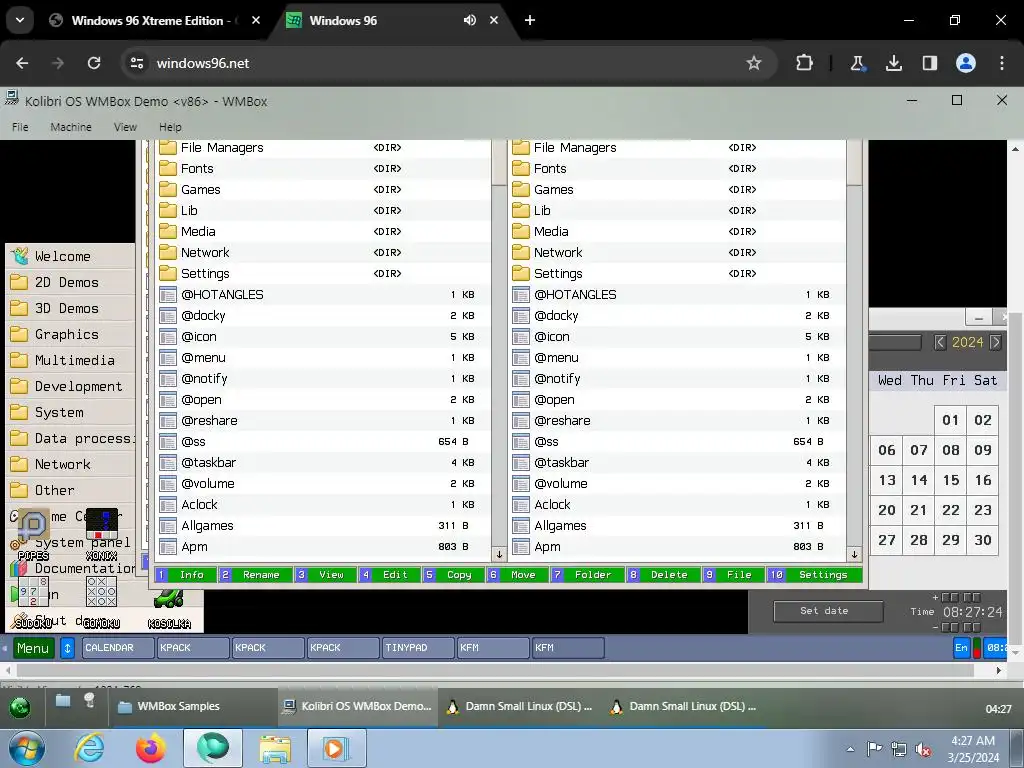Bookmark this page with star icon

click(754, 63)
